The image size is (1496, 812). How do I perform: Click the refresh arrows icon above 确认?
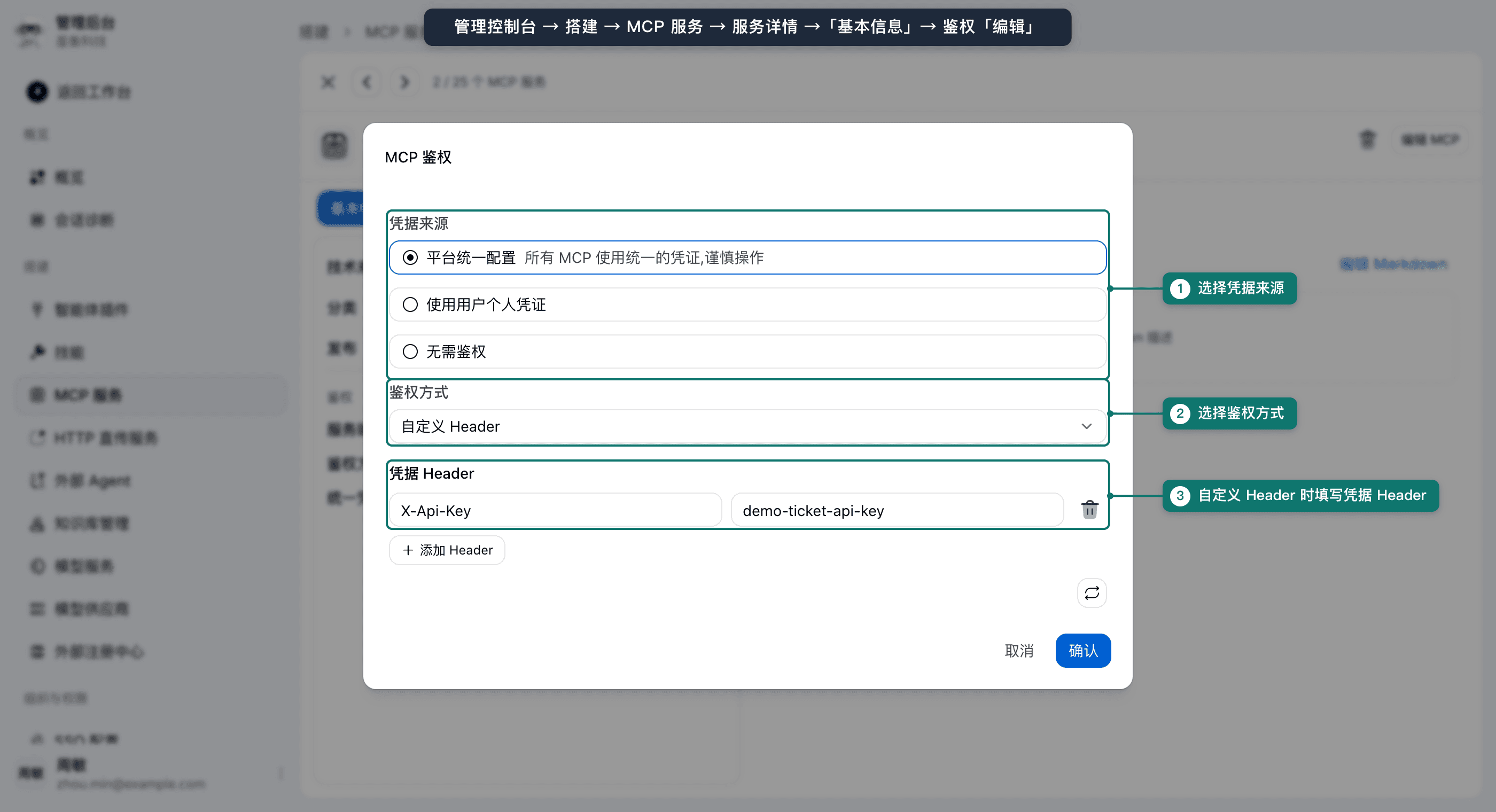coord(1092,593)
